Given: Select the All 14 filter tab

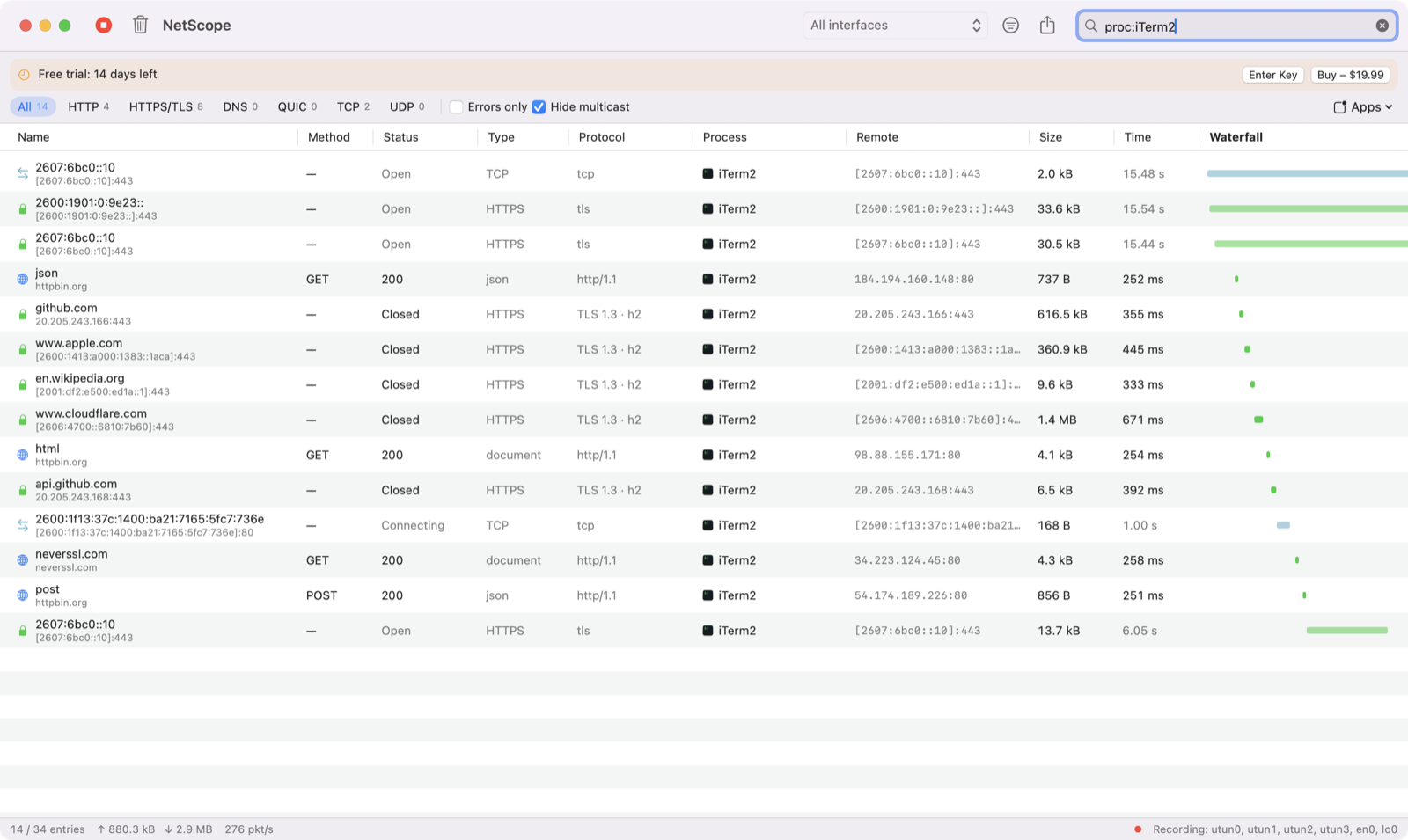Looking at the screenshot, I should click(x=33, y=107).
